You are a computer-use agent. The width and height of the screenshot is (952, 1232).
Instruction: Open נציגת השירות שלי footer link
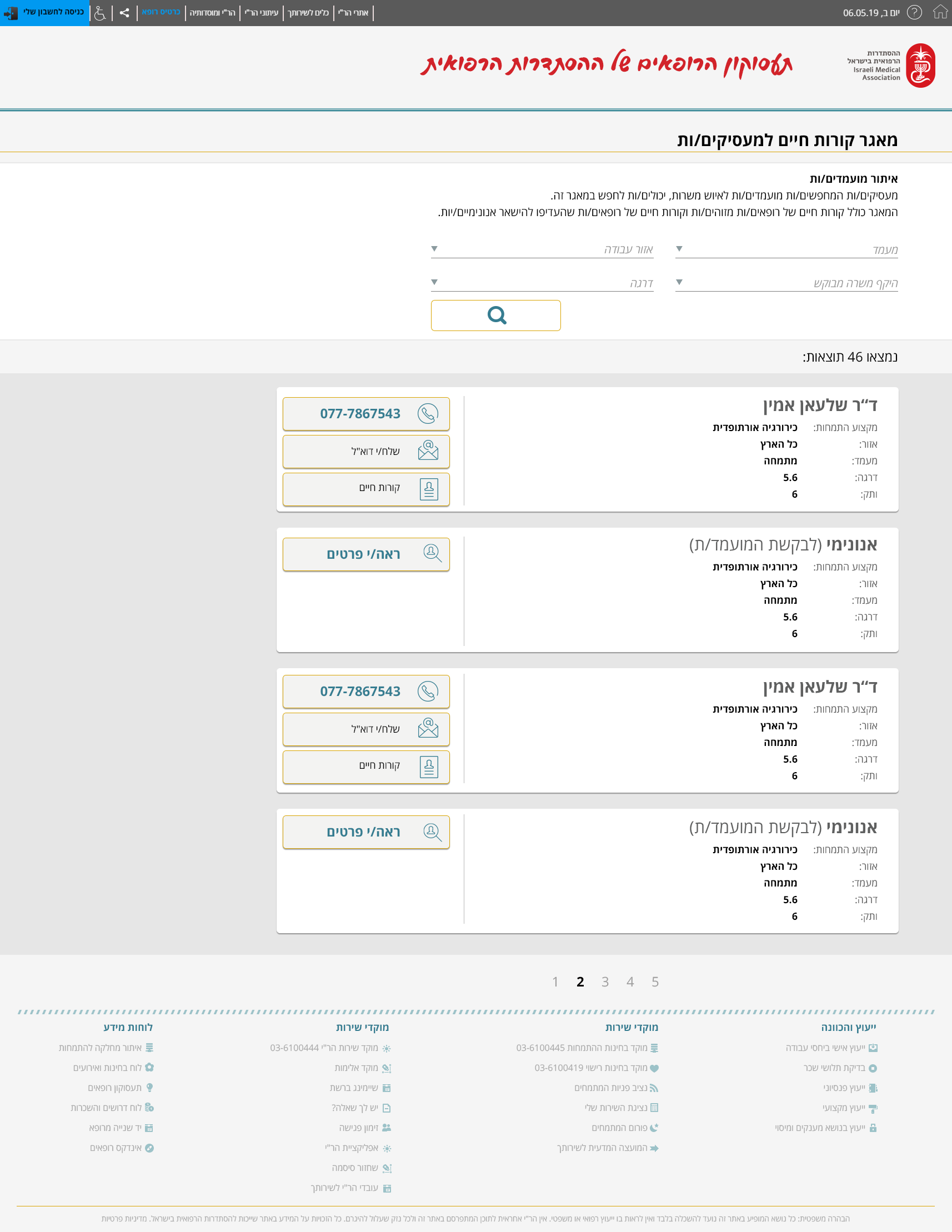click(616, 1108)
